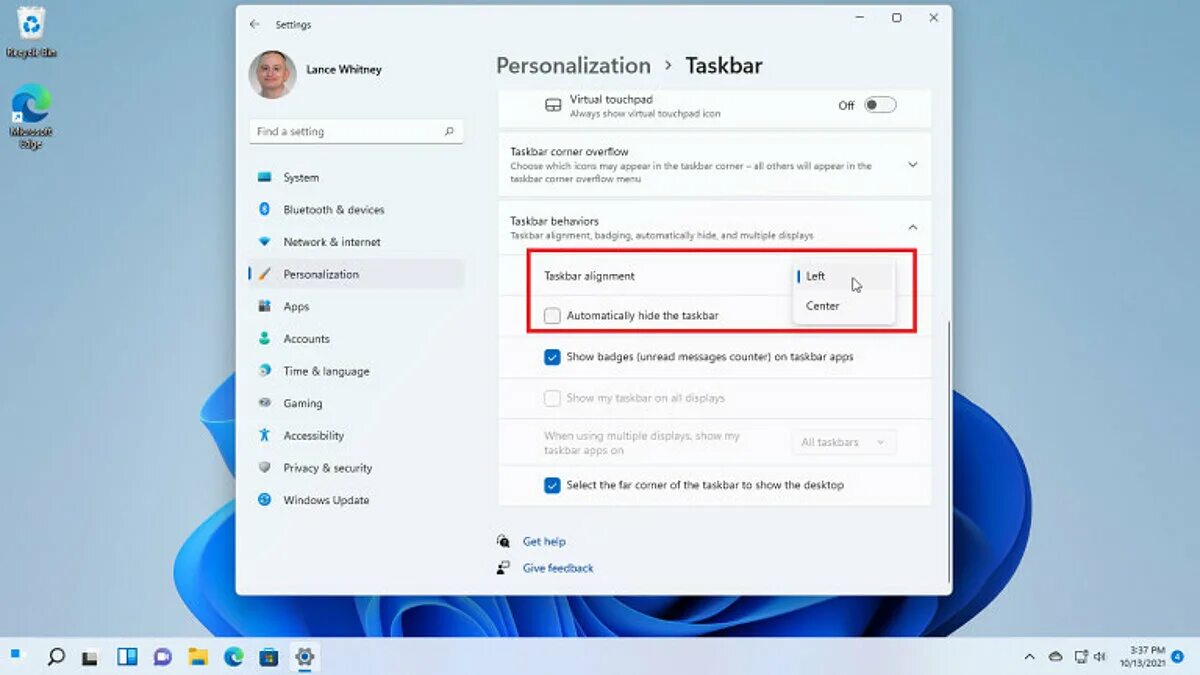Click Personalization in the breadcrumb
Image resolution: width=1200 pixels, height=675 pixels.
click(x=573, y=66)
